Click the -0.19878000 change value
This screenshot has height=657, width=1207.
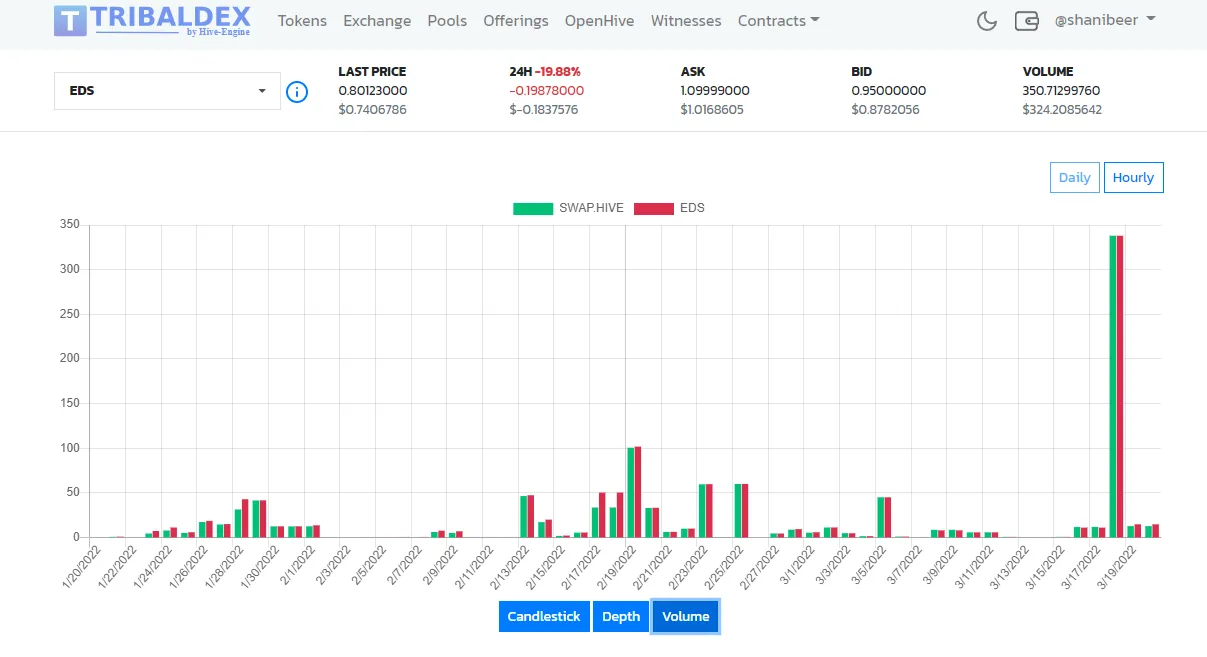[x=547, y=90]
